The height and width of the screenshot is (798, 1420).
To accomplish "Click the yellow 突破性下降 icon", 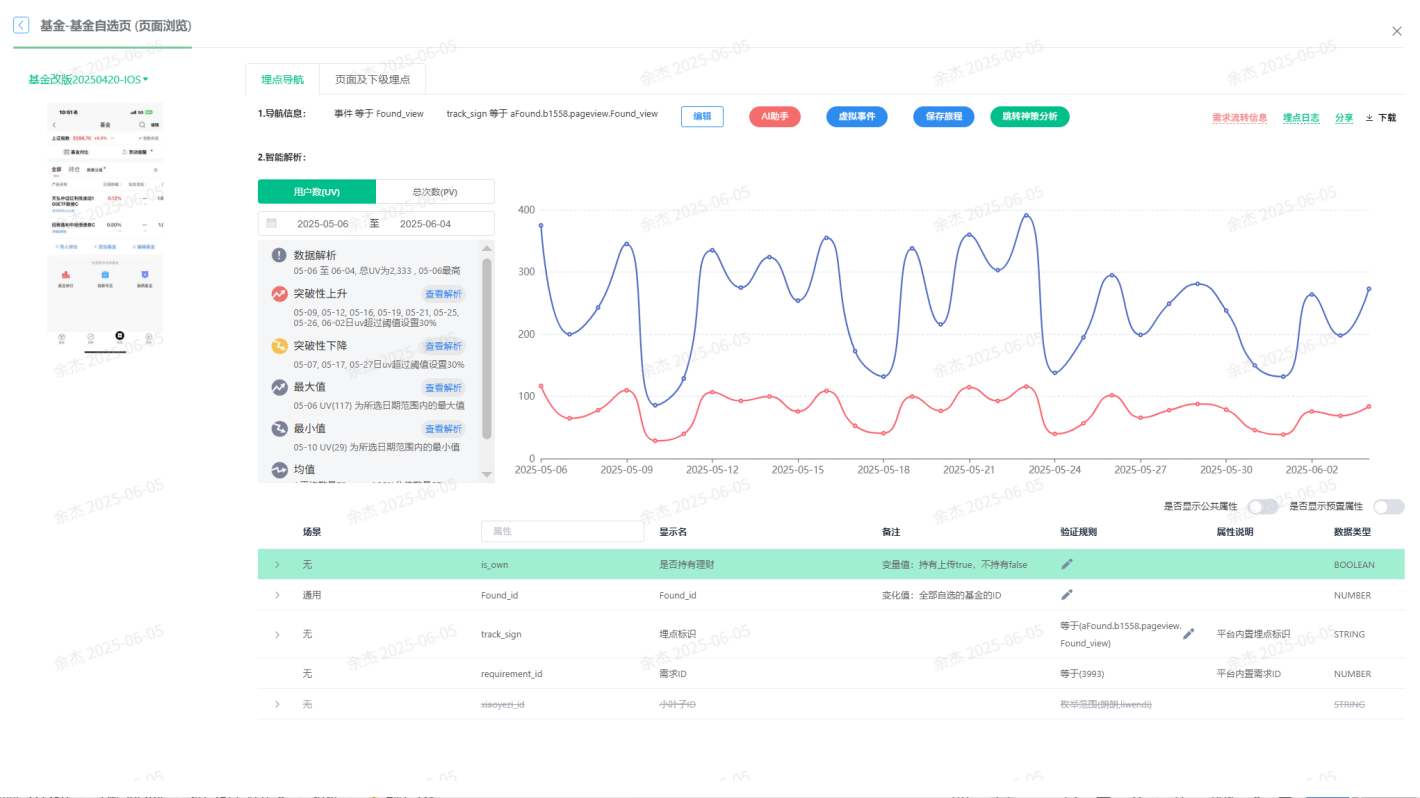I will [x=279, y=346].
